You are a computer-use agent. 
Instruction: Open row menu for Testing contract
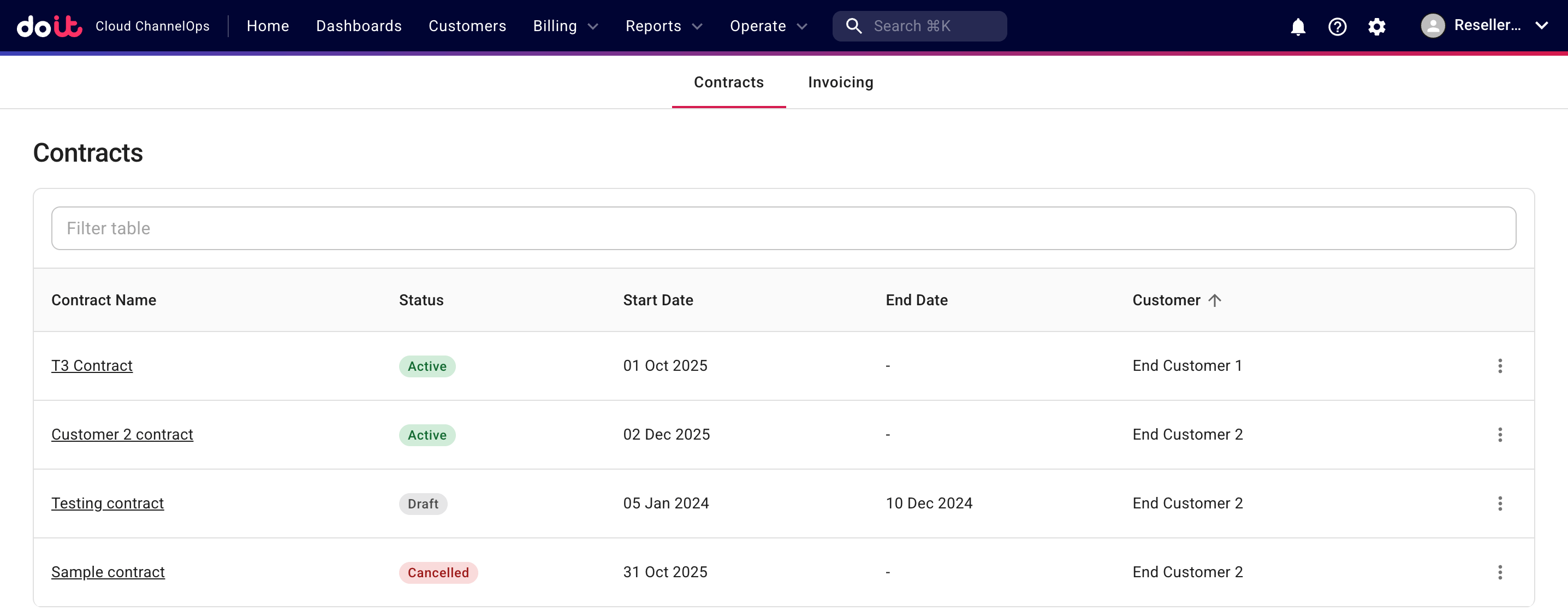click(x=1500, y=504)
